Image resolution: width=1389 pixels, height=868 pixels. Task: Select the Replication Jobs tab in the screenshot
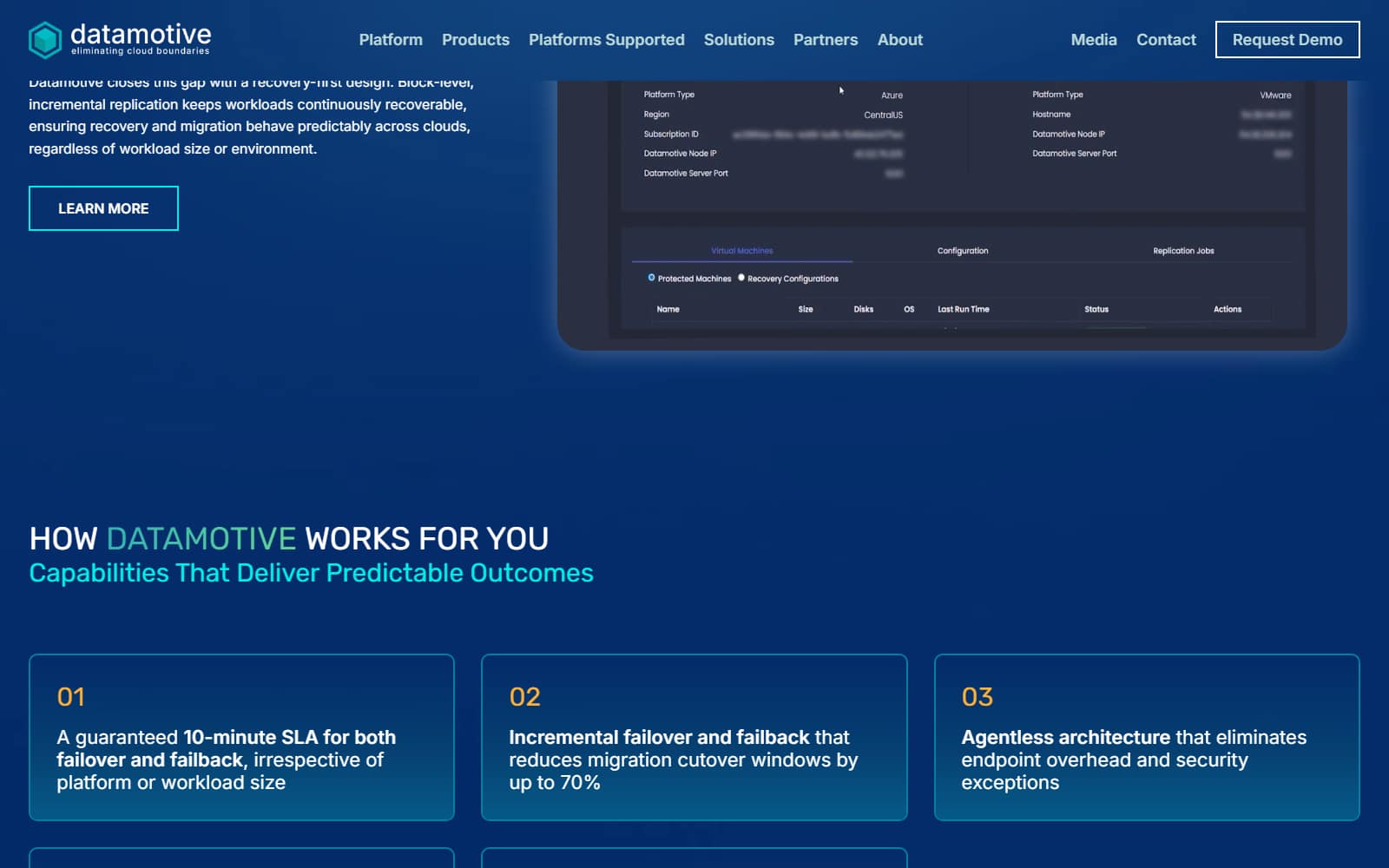pos(1183,251)
